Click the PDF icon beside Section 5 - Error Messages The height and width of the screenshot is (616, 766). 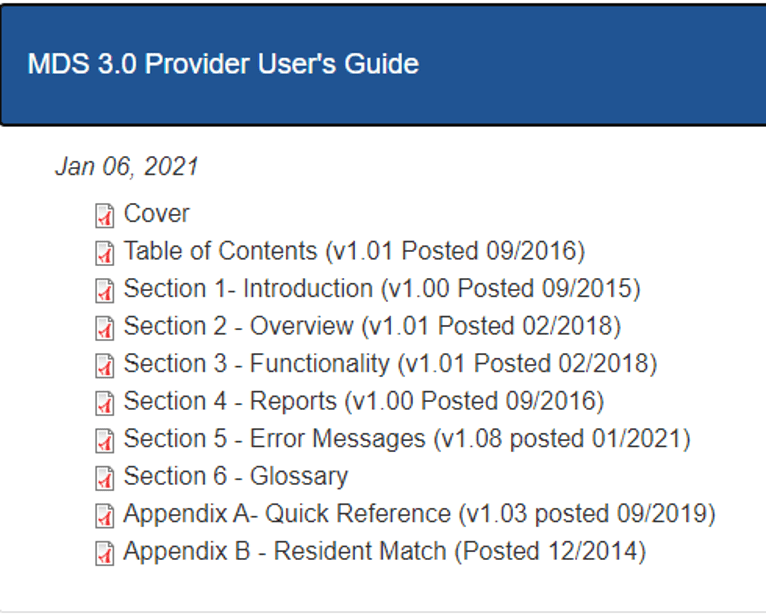pyautogui.click(x=104, y=440)
